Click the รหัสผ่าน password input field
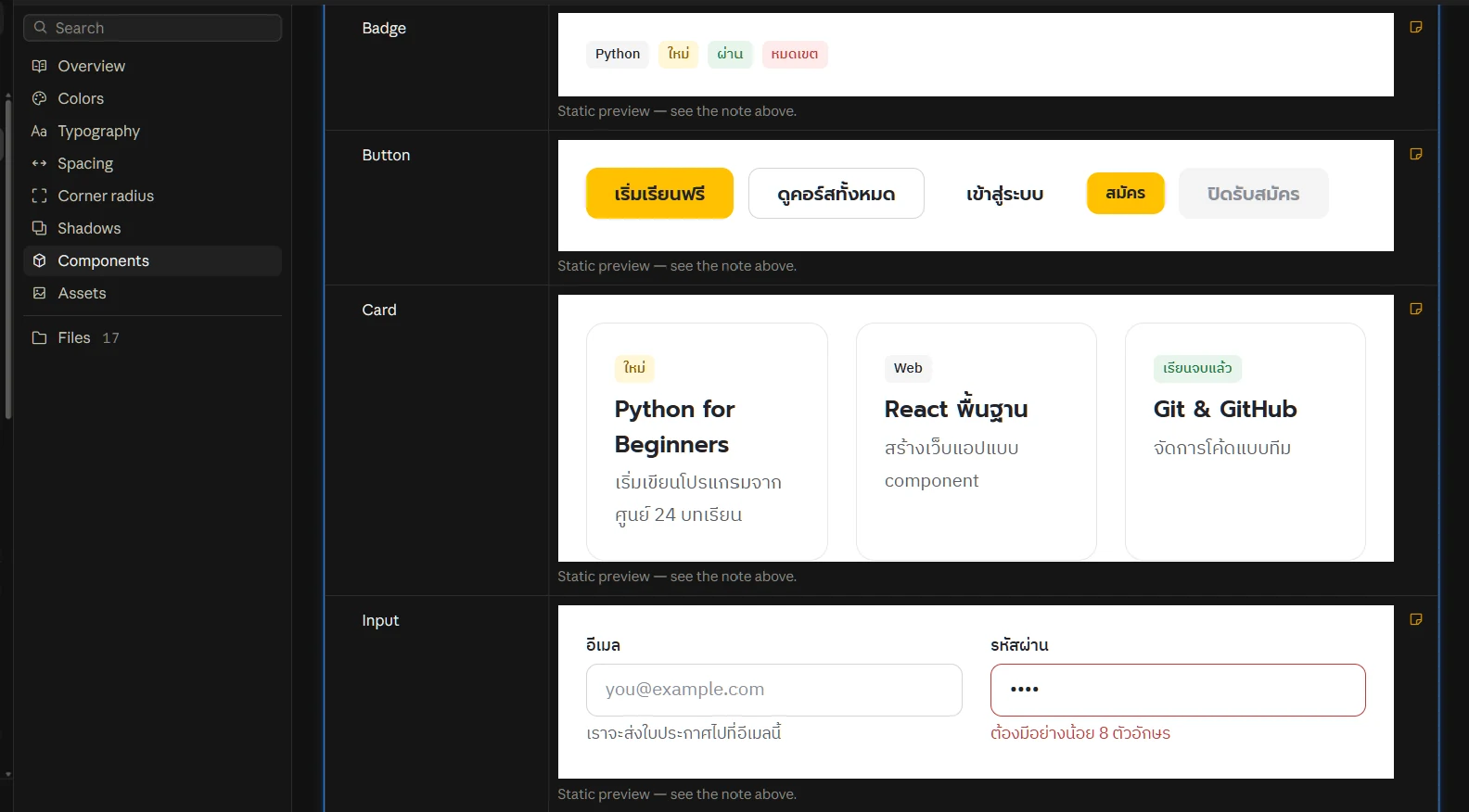The height and width of the screenshot is (812, 1469). 1178,690
